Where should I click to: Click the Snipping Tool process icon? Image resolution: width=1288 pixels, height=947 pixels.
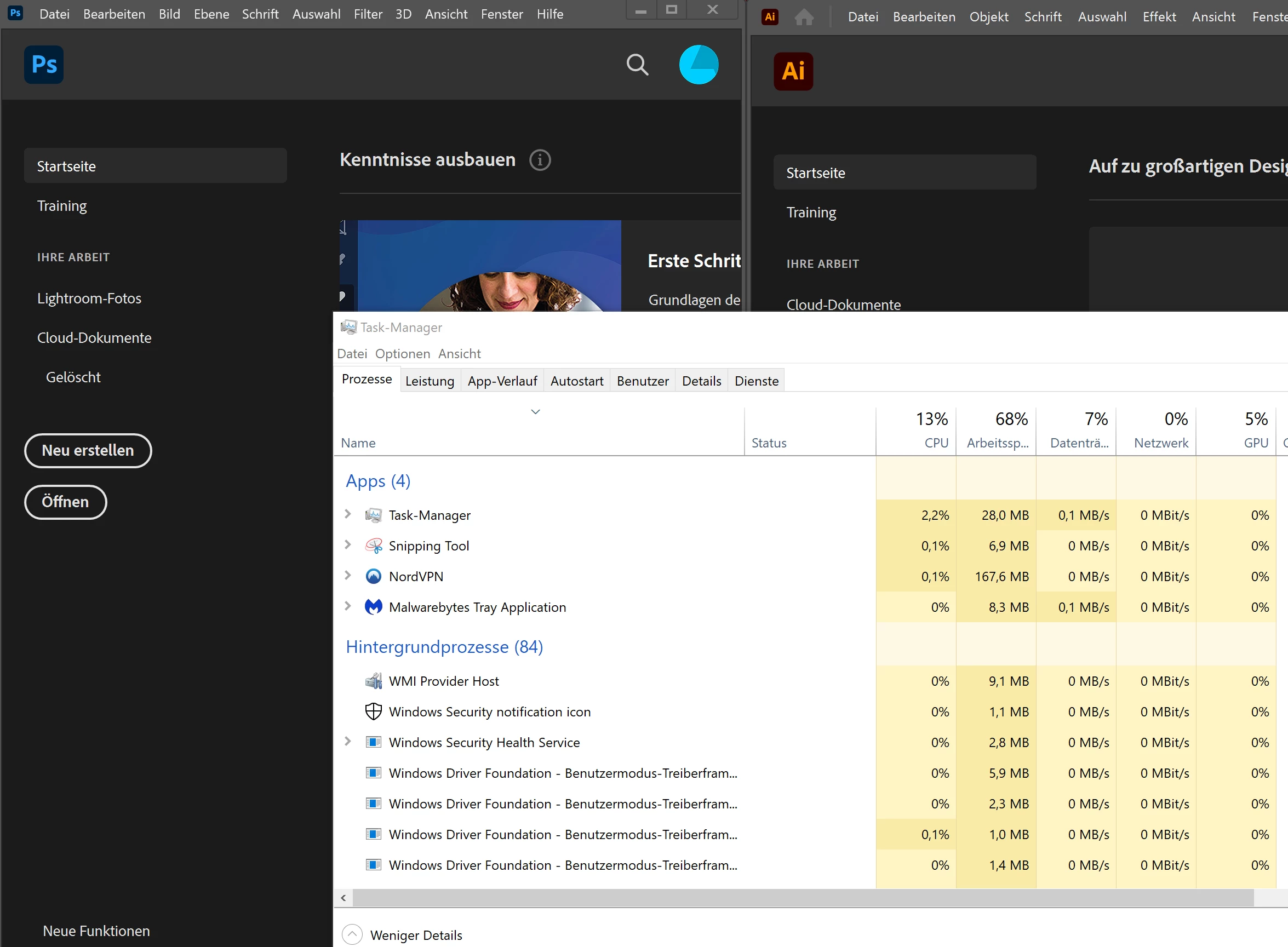[x=373, y=546]
